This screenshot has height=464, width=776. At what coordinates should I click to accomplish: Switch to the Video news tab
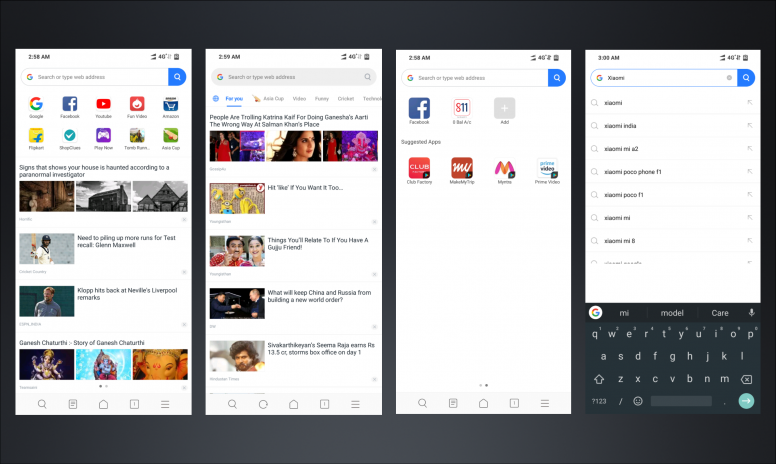pos(299,98)
